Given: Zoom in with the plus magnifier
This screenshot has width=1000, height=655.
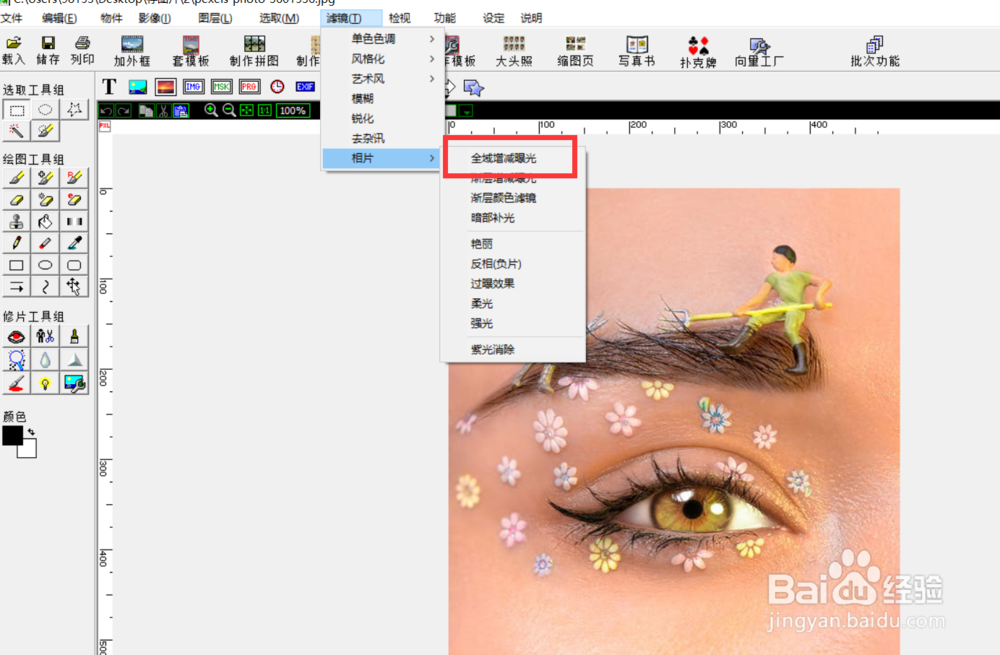Looking at the screenshot, I should 210,110.
